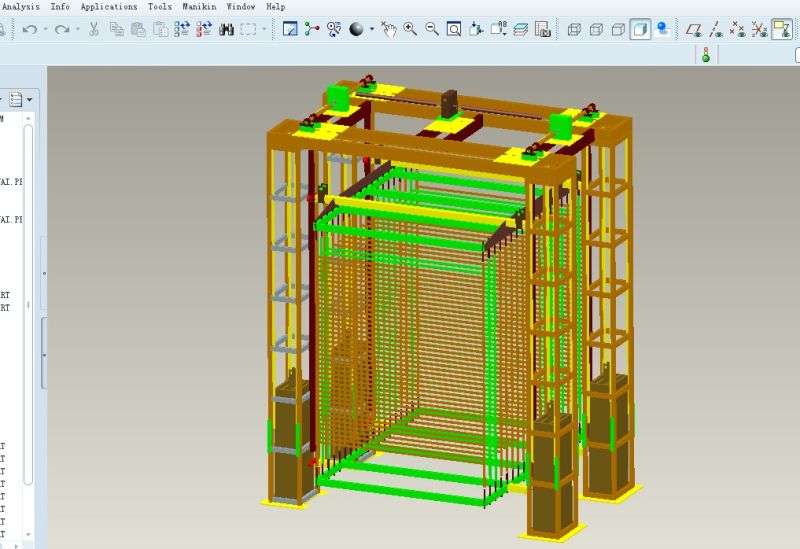Click the Layers stack icon
This screenshot has width=800, height=549.
[x=520, y=29]
